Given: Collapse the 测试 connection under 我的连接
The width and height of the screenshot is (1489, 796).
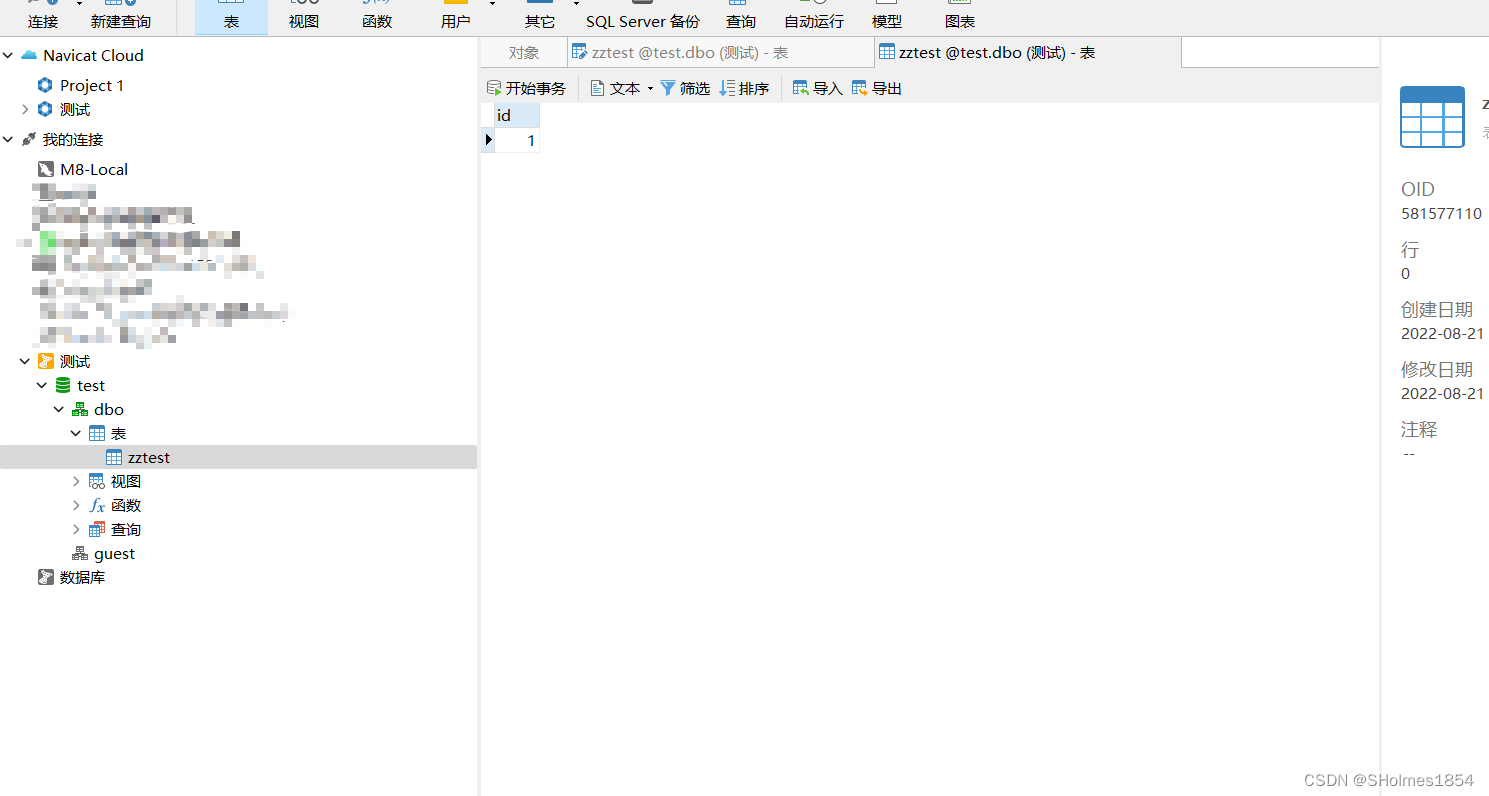Looking at the screenshot, I should tap(25, 361).
